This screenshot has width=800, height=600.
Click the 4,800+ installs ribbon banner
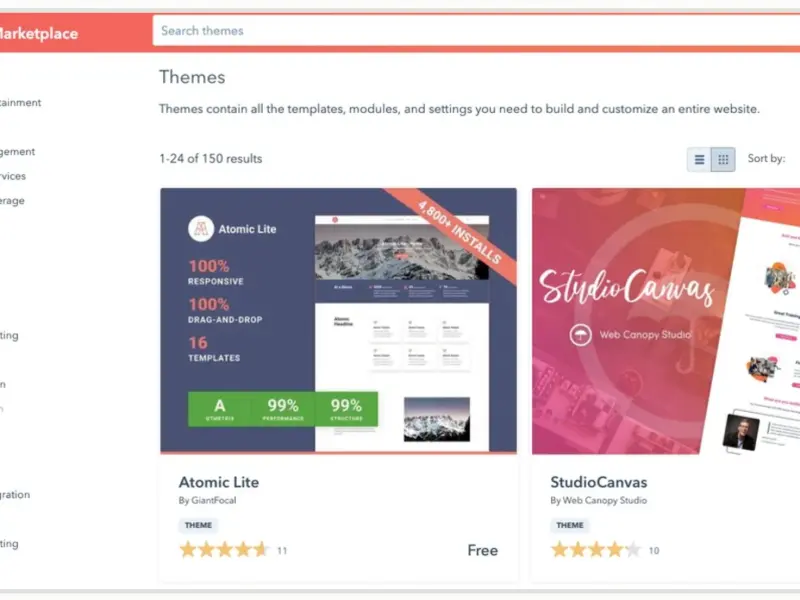(x=456, y=230)
